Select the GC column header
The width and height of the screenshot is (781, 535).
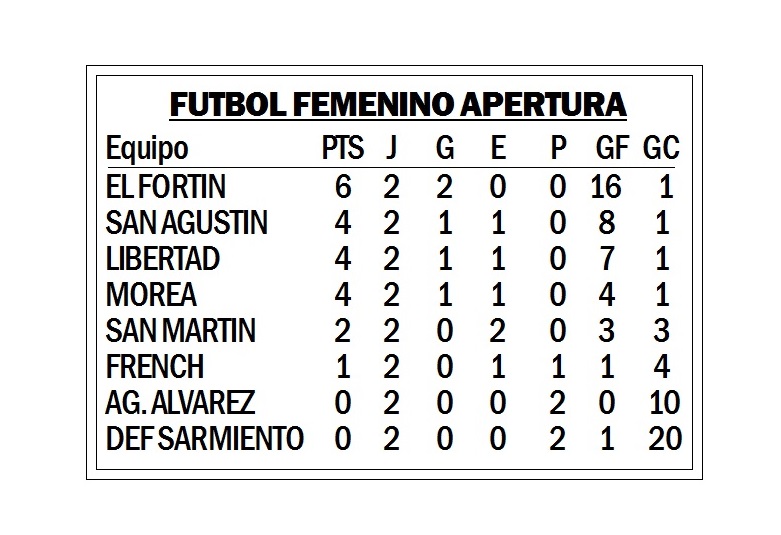coord(661,149)
